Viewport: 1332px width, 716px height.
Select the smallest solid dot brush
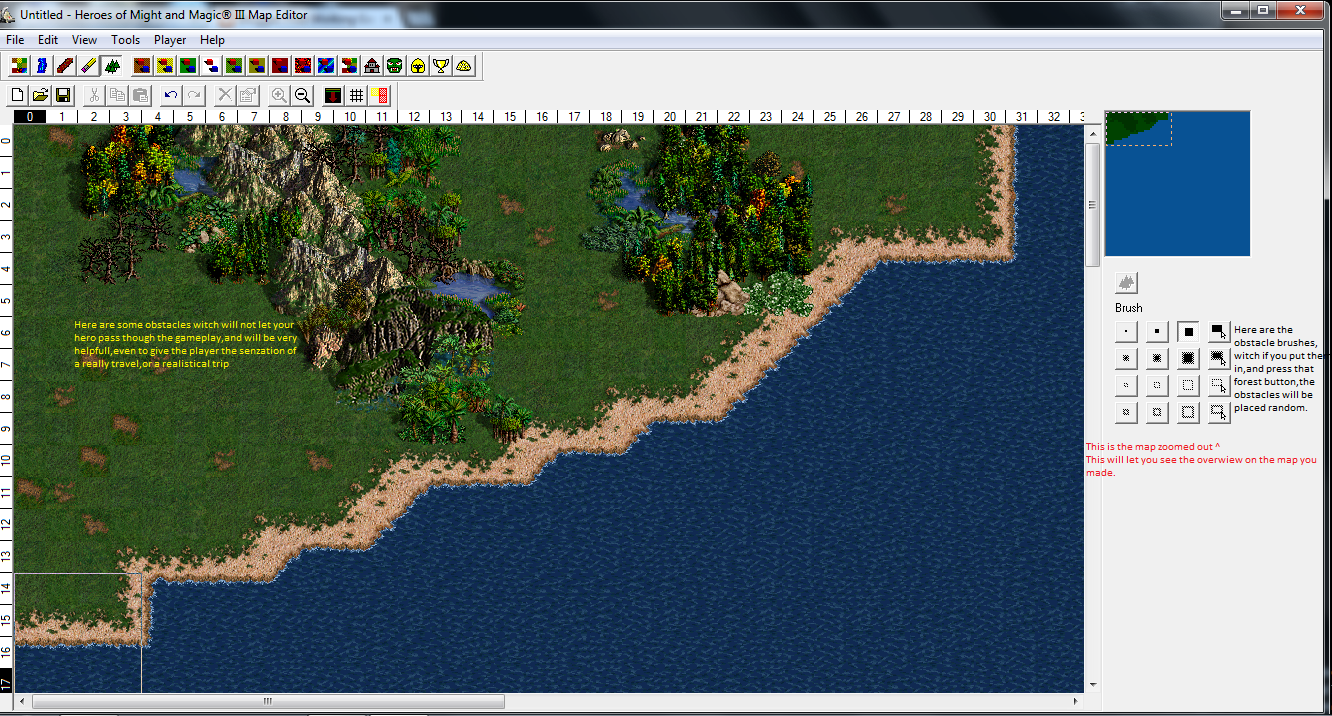point(1127,331)
